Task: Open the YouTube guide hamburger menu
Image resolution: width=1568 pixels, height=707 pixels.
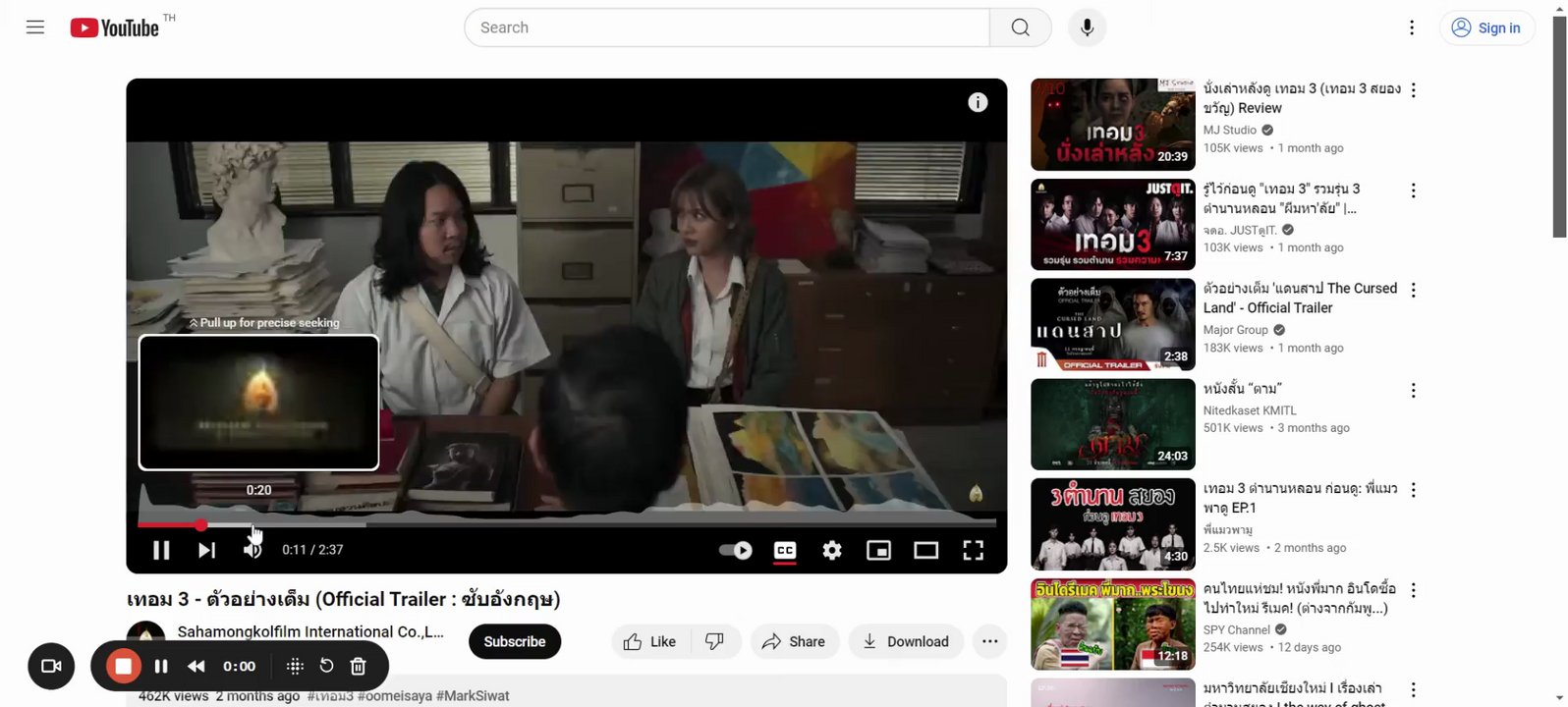Action: pos(35,27)
